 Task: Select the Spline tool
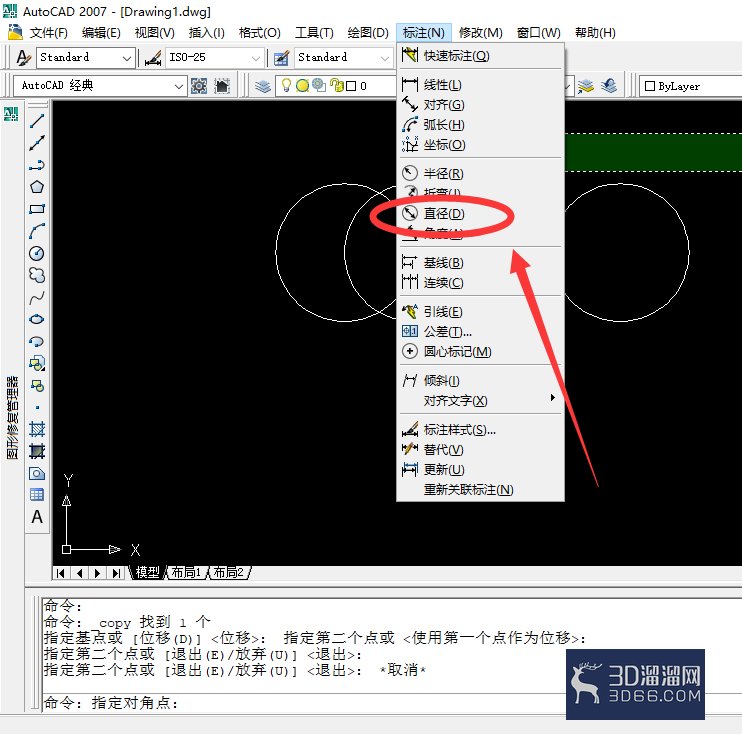37,297
